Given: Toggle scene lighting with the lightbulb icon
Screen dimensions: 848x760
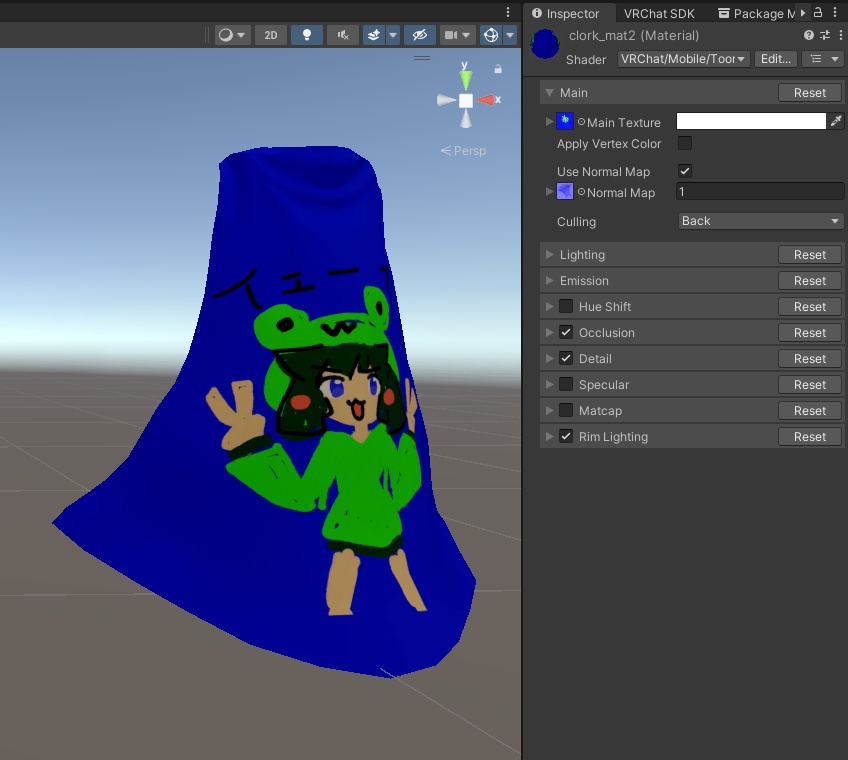Looking at the screenshot, I should coord(307,35).
